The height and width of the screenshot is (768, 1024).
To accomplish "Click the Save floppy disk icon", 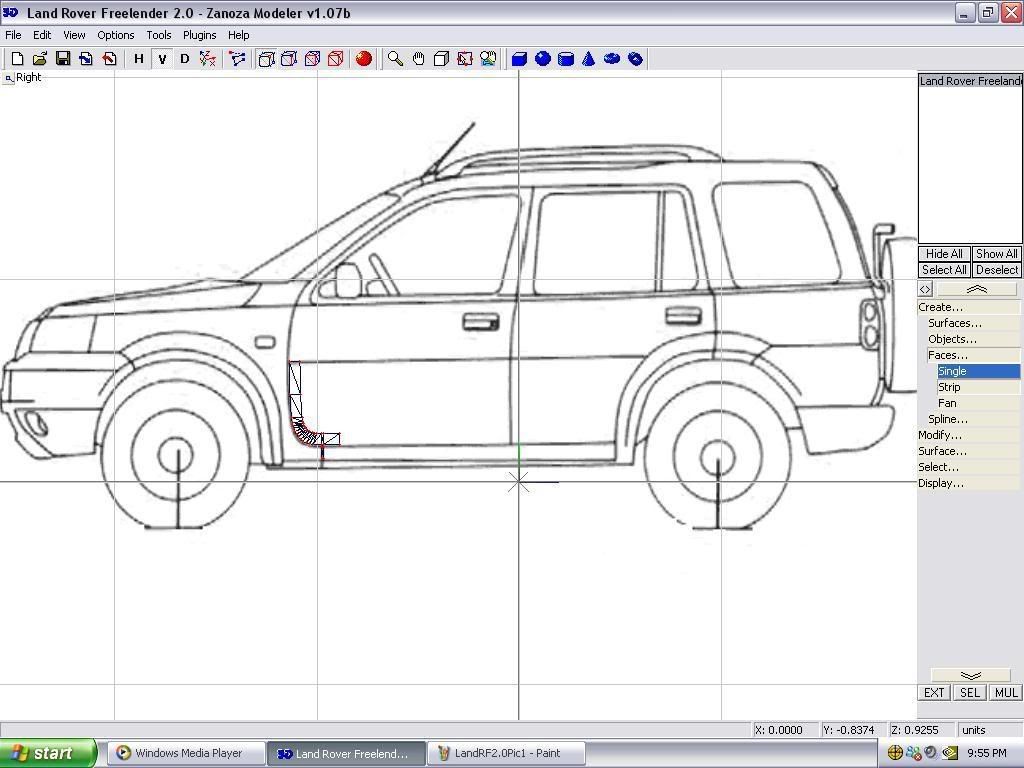I will [x=63, y=59].
